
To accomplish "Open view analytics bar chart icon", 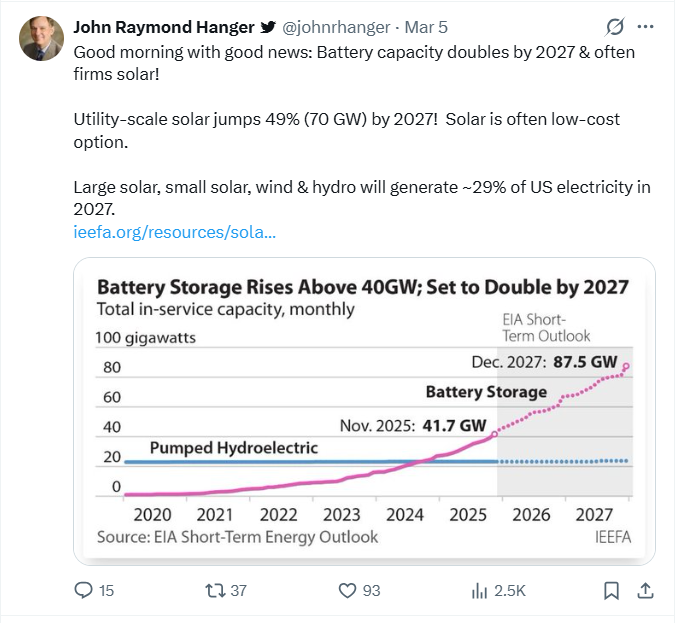I will 479,590.
